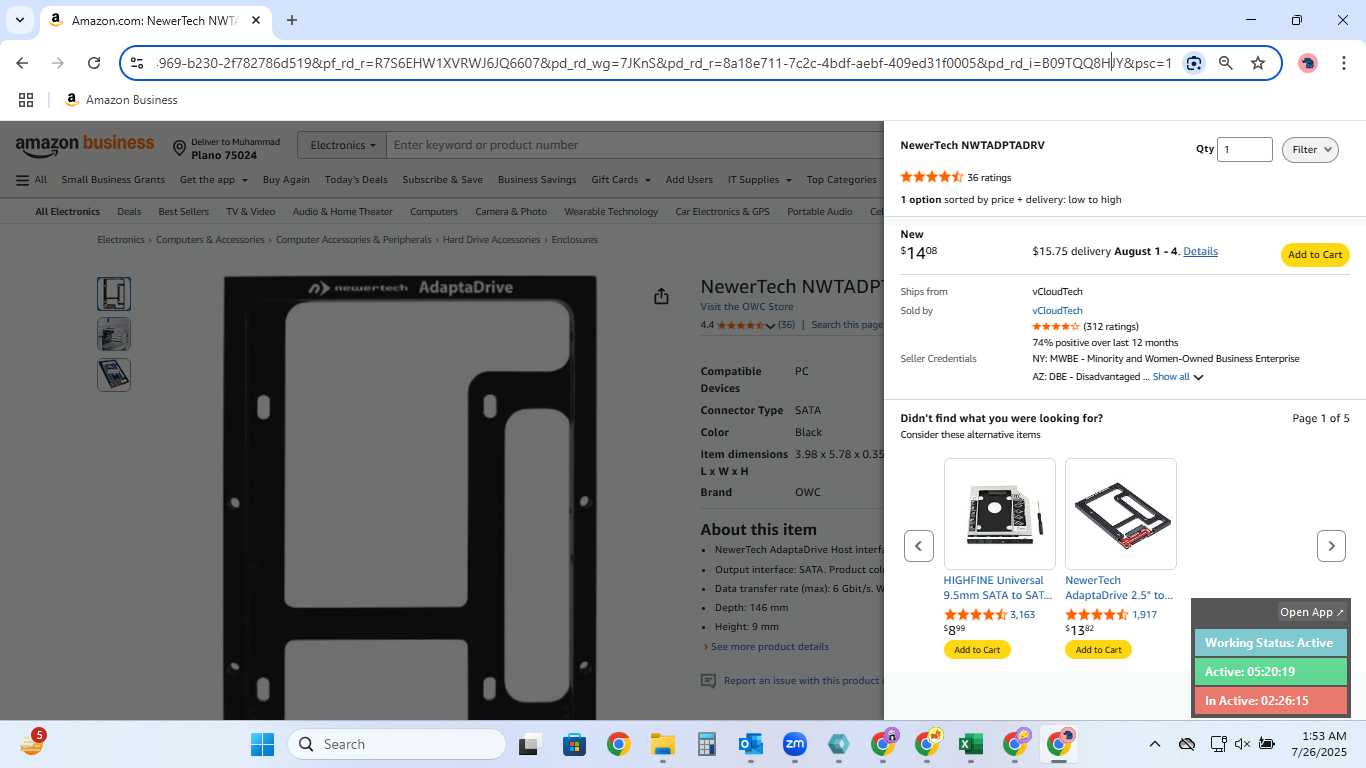Click the share icon beside product image
Viewport: 1366px width, 768px height.
tap(661, 296)
